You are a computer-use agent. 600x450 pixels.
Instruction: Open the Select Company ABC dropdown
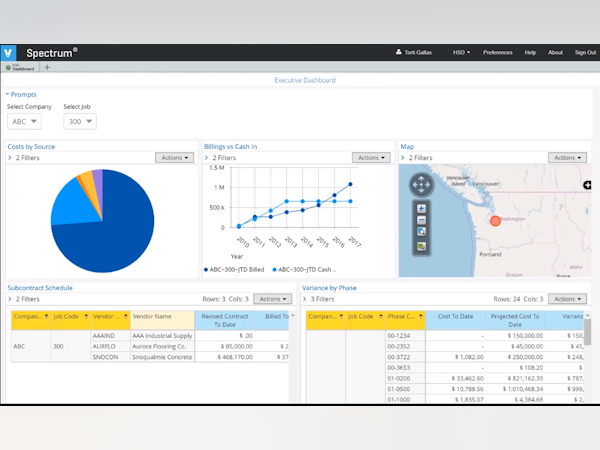click(x=24, y=121)
